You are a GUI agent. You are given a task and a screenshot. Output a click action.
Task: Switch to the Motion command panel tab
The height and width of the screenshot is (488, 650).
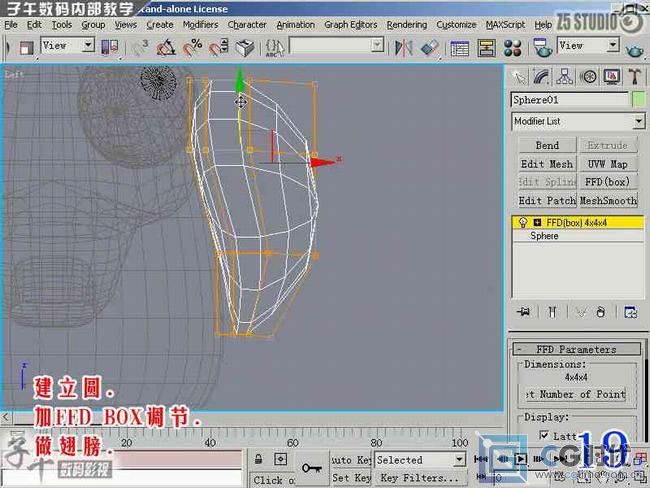588,77
